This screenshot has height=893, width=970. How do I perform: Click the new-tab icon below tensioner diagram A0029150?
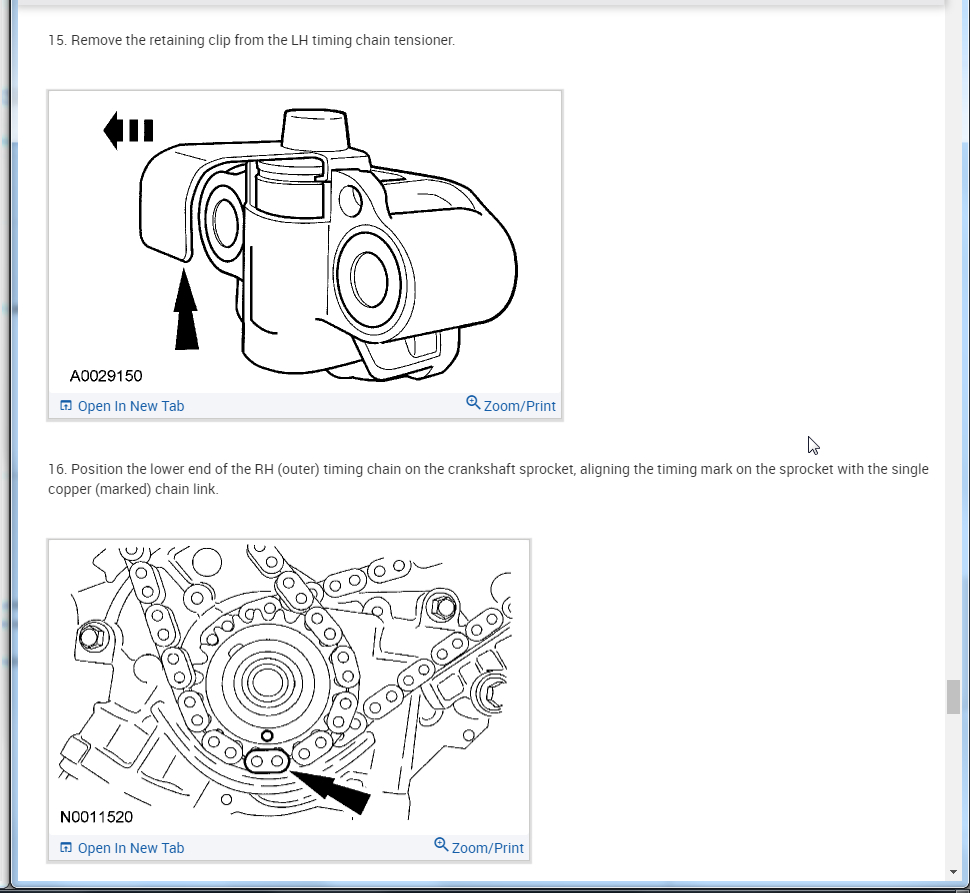point(66,406)
